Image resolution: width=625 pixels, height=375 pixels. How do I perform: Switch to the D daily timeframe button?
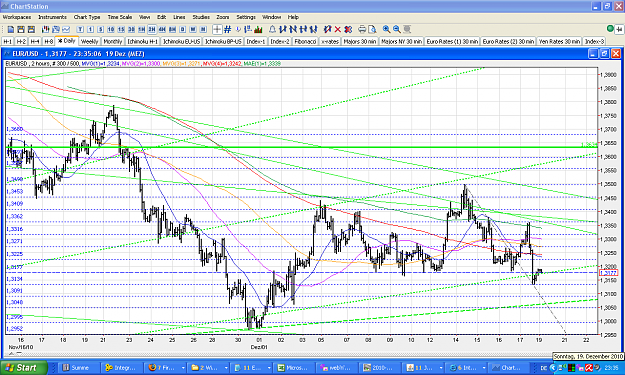pyautogui.click(x=183, y=29)
